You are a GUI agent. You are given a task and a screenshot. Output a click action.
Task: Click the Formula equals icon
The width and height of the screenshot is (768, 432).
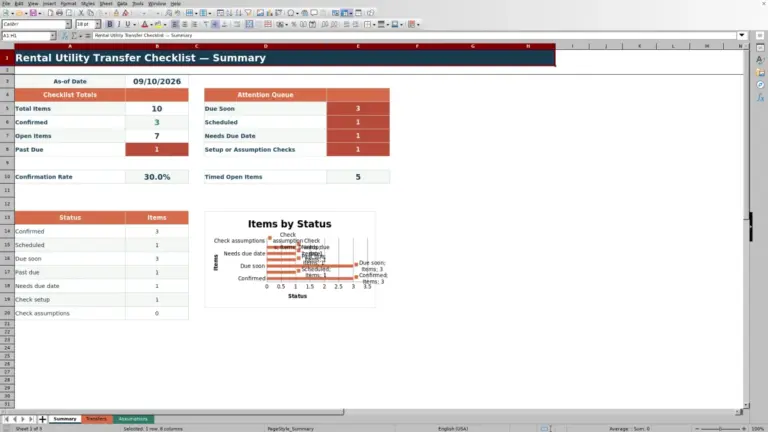coord(88,35)
